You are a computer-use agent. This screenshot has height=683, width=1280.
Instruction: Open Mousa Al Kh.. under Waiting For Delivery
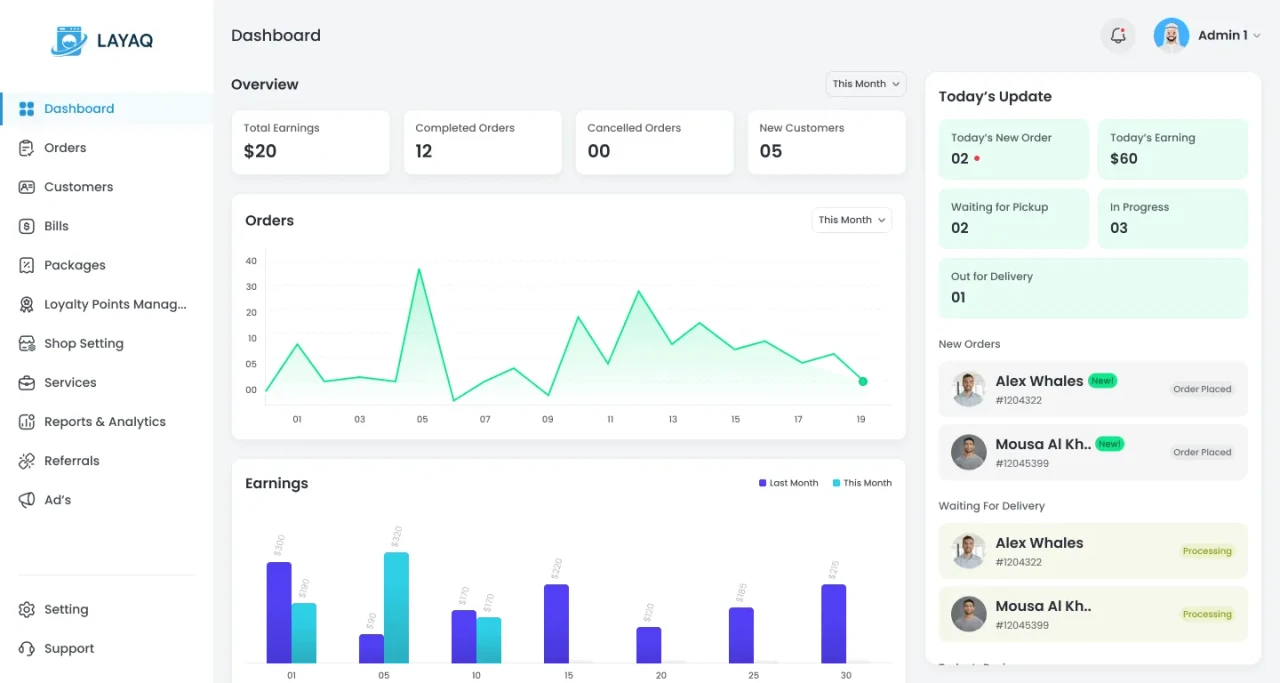(x=1093, y=614)
